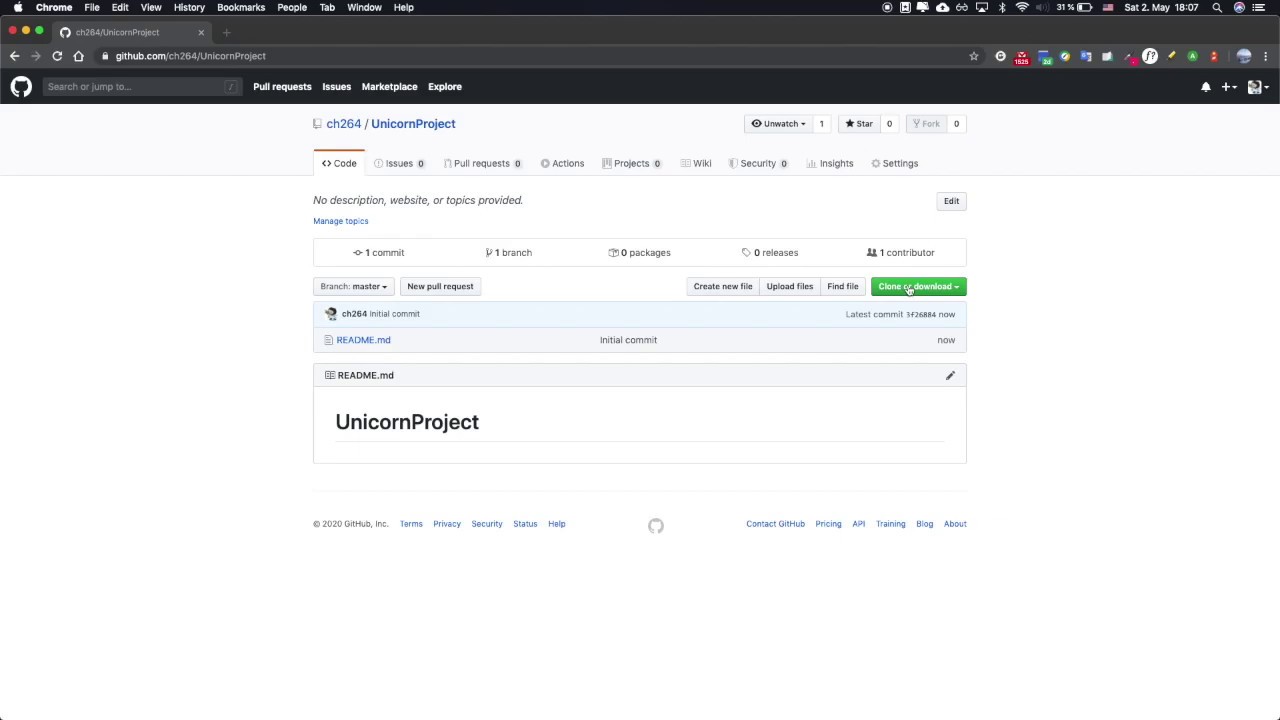
Task: Click the GitHub logo in the header
Action: tap(21, 87)
